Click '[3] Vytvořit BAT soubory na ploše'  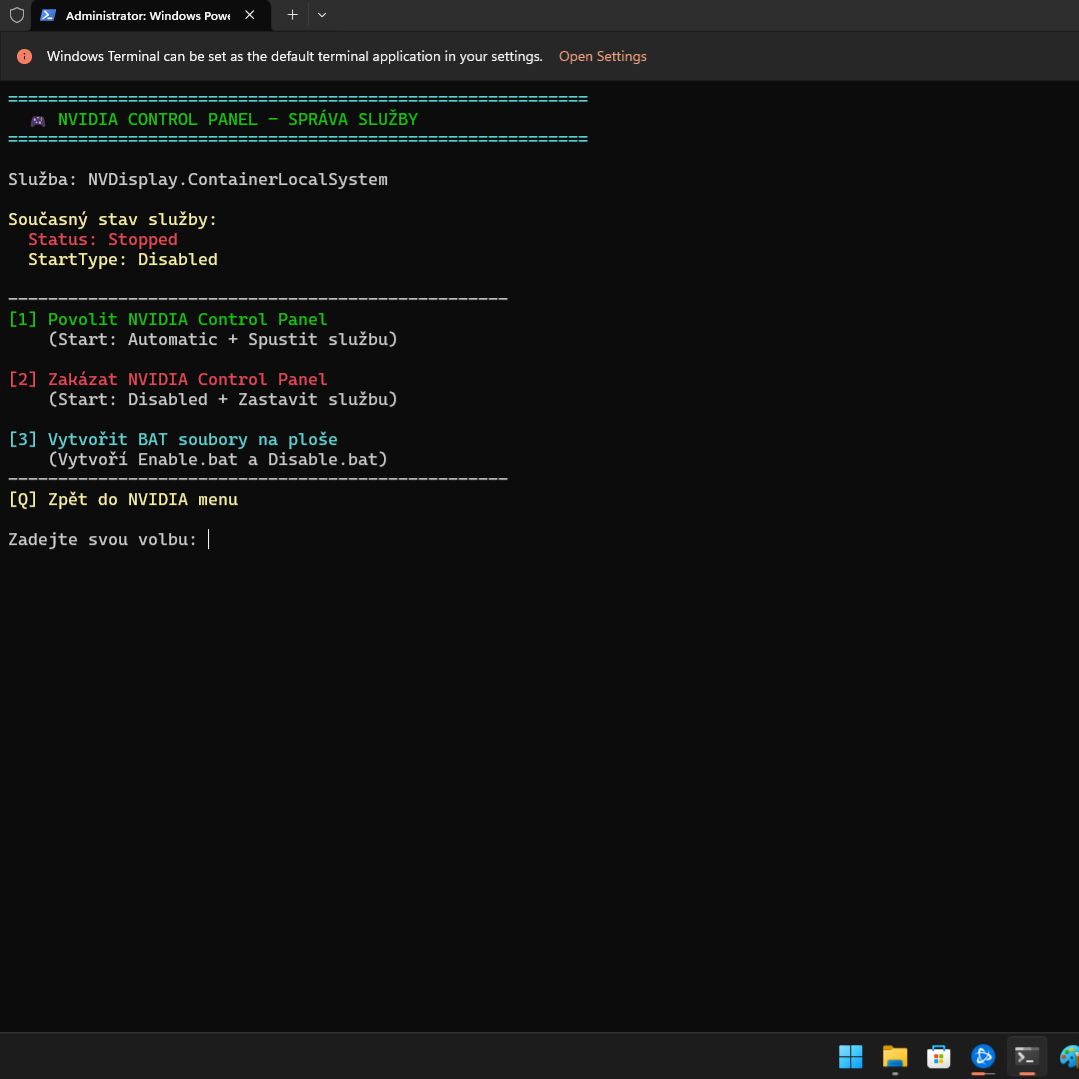point(173,439)
